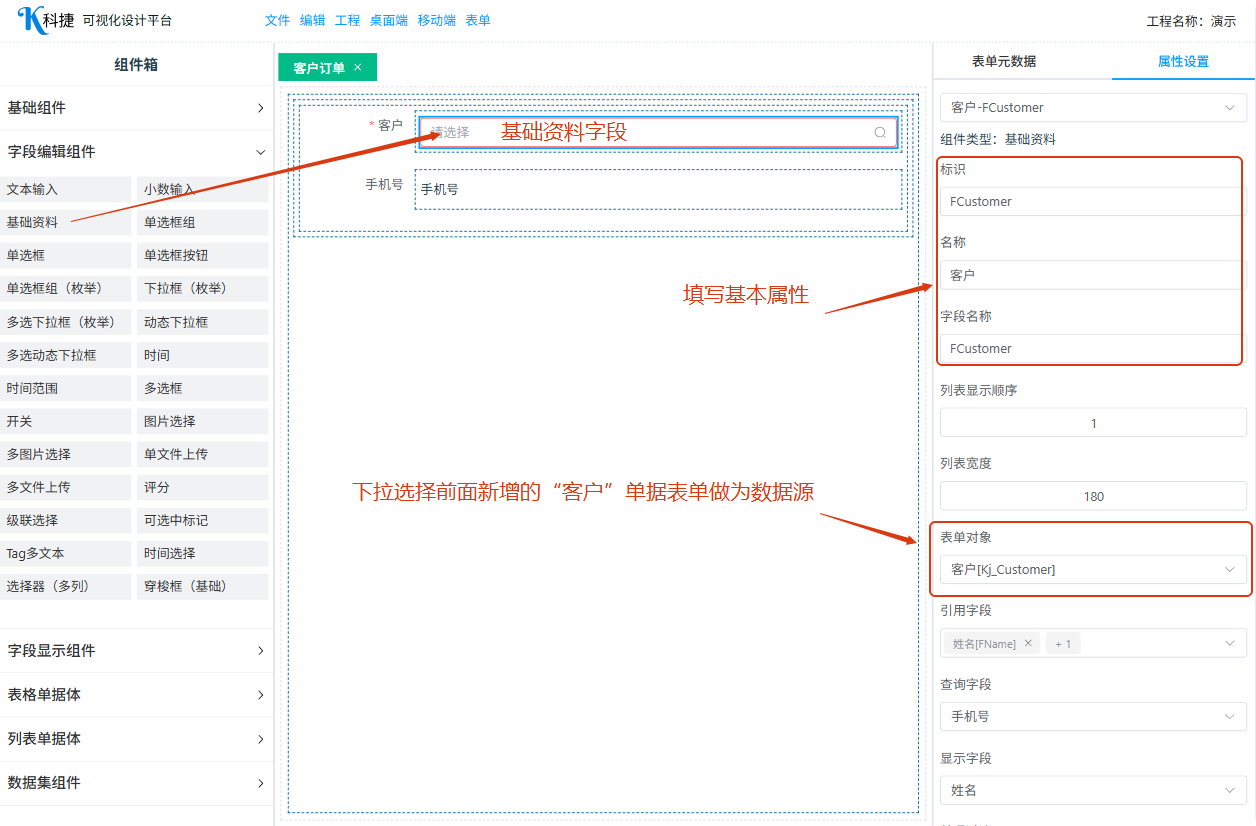
Task: Open the 表单对象 dropdown
Action: [x=1092, y=569]
